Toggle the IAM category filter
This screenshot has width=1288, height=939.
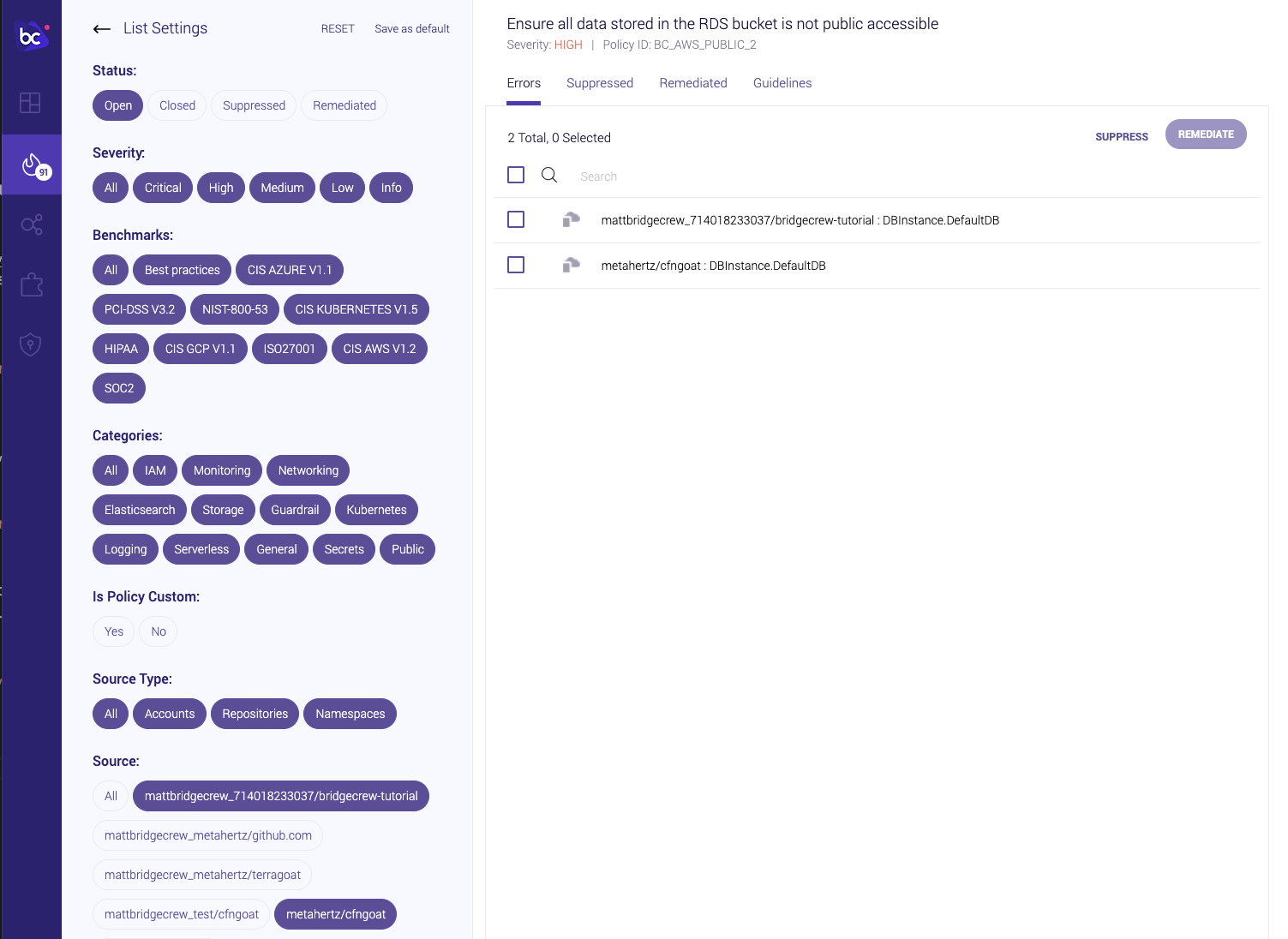[155, 470]
